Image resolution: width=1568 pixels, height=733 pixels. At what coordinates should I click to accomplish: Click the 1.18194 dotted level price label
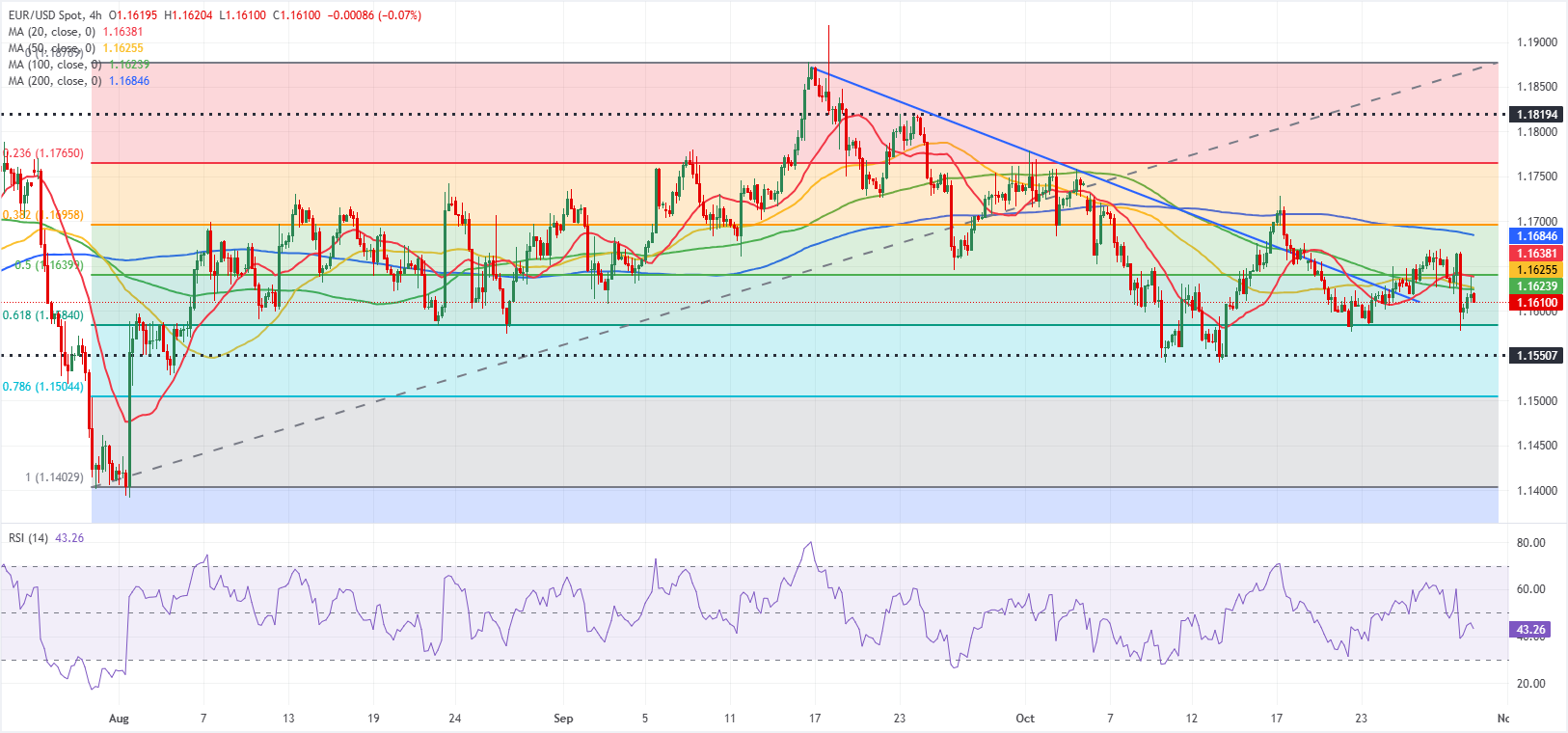(x=1536, y=115)
